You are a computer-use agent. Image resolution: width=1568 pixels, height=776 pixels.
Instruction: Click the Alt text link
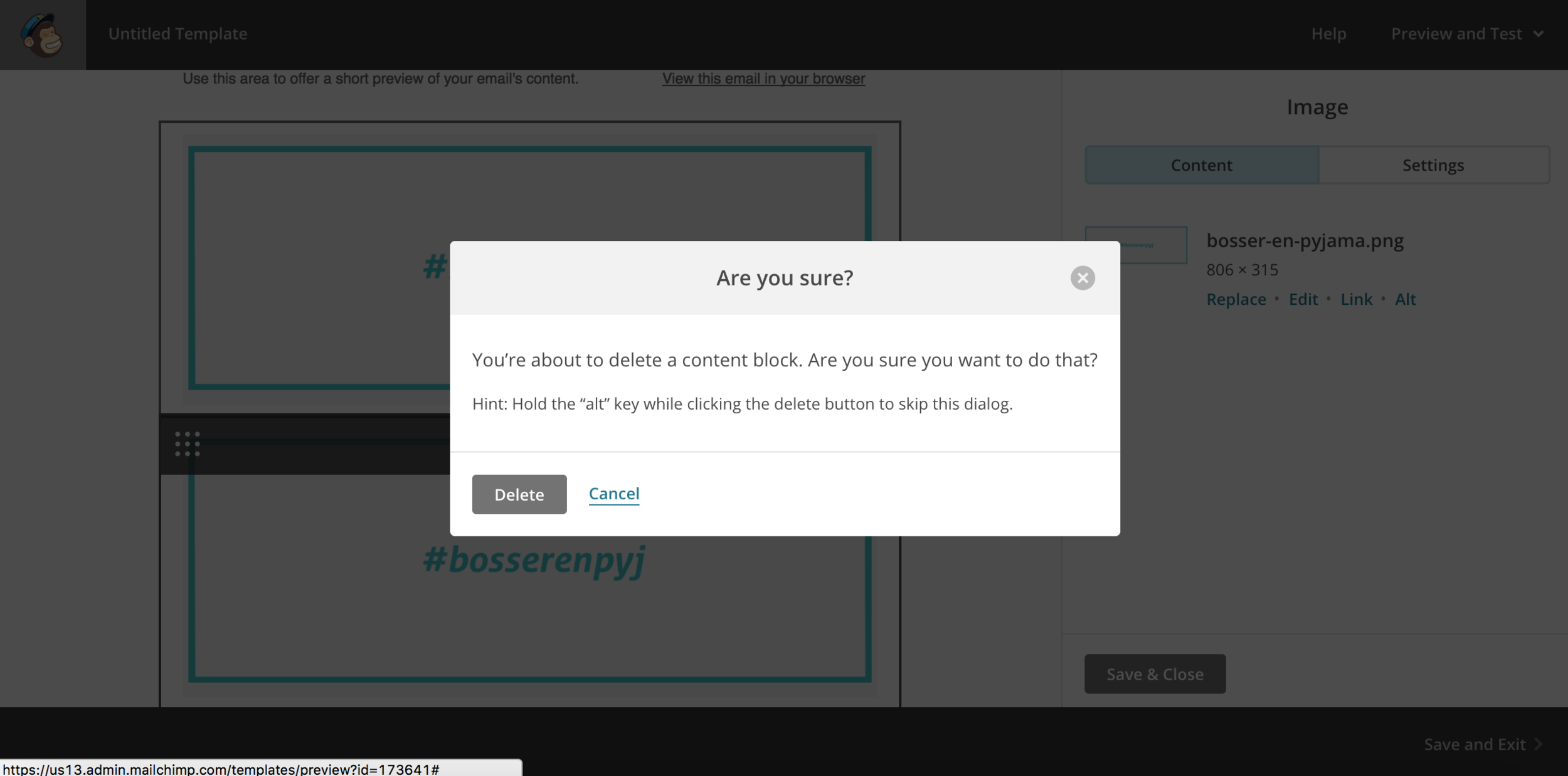[1405, 299]
